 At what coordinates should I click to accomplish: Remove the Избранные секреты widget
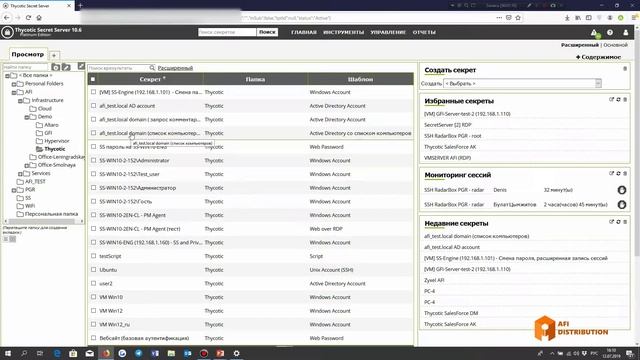pyautogui.click(x=624, y=100)
